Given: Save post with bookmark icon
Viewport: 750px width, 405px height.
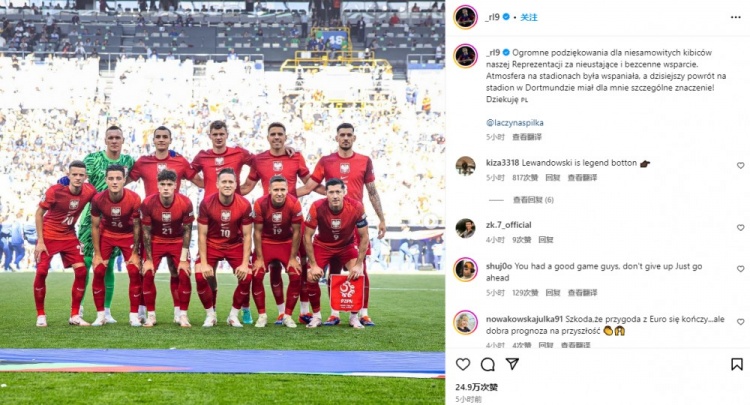Looking at the screenshot, I should (x=737, y=364).
